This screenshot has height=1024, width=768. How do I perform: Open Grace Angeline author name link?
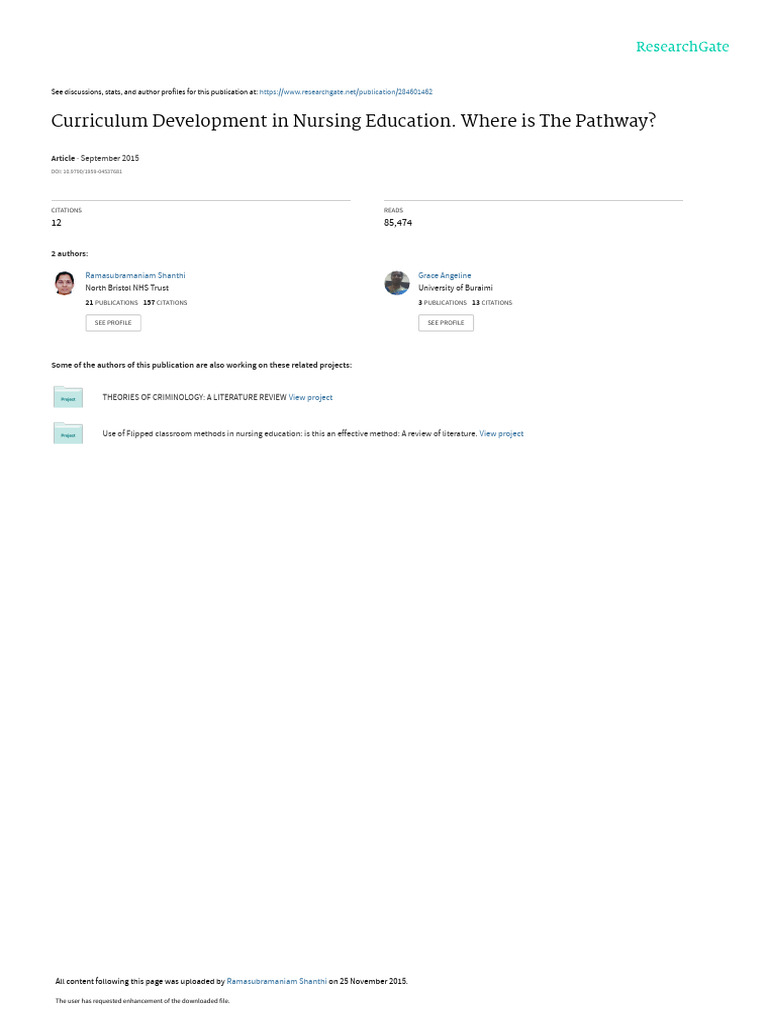tap(445, 276)
